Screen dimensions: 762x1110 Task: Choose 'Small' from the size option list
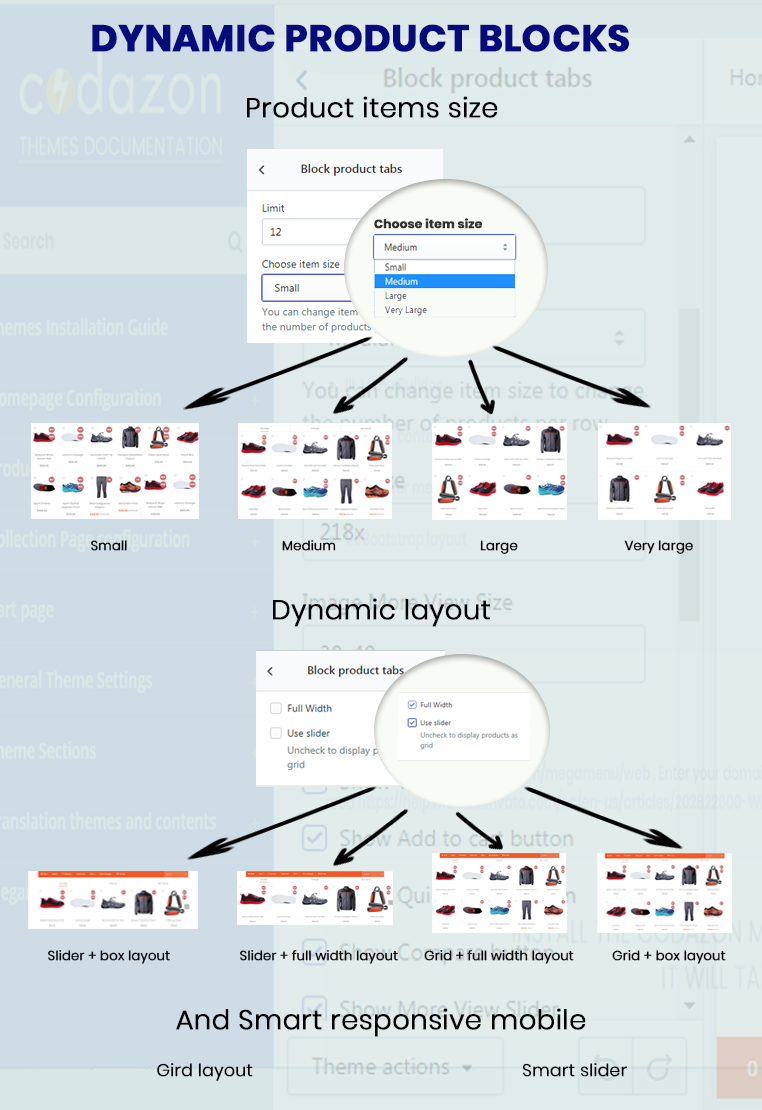(444, 267)
